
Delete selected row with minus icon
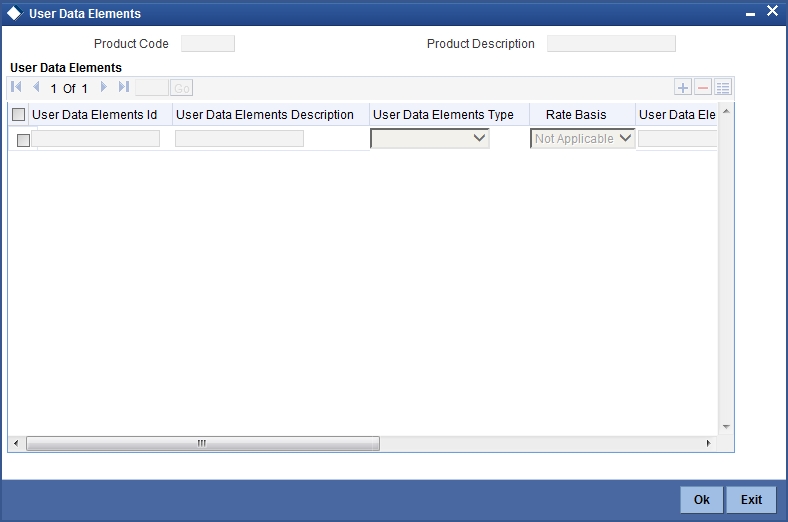click(703, 87)
